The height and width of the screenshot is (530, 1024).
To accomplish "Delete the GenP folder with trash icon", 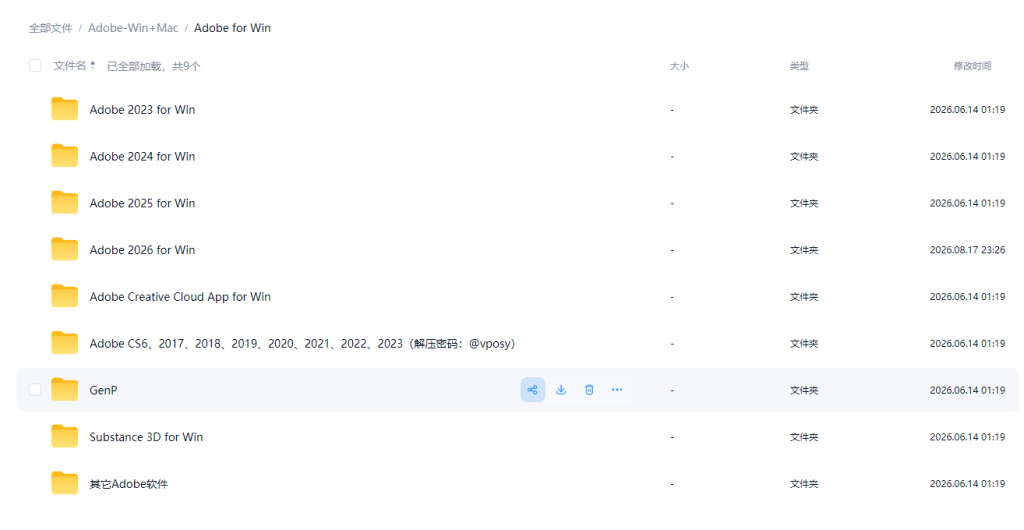I will 589,390.
